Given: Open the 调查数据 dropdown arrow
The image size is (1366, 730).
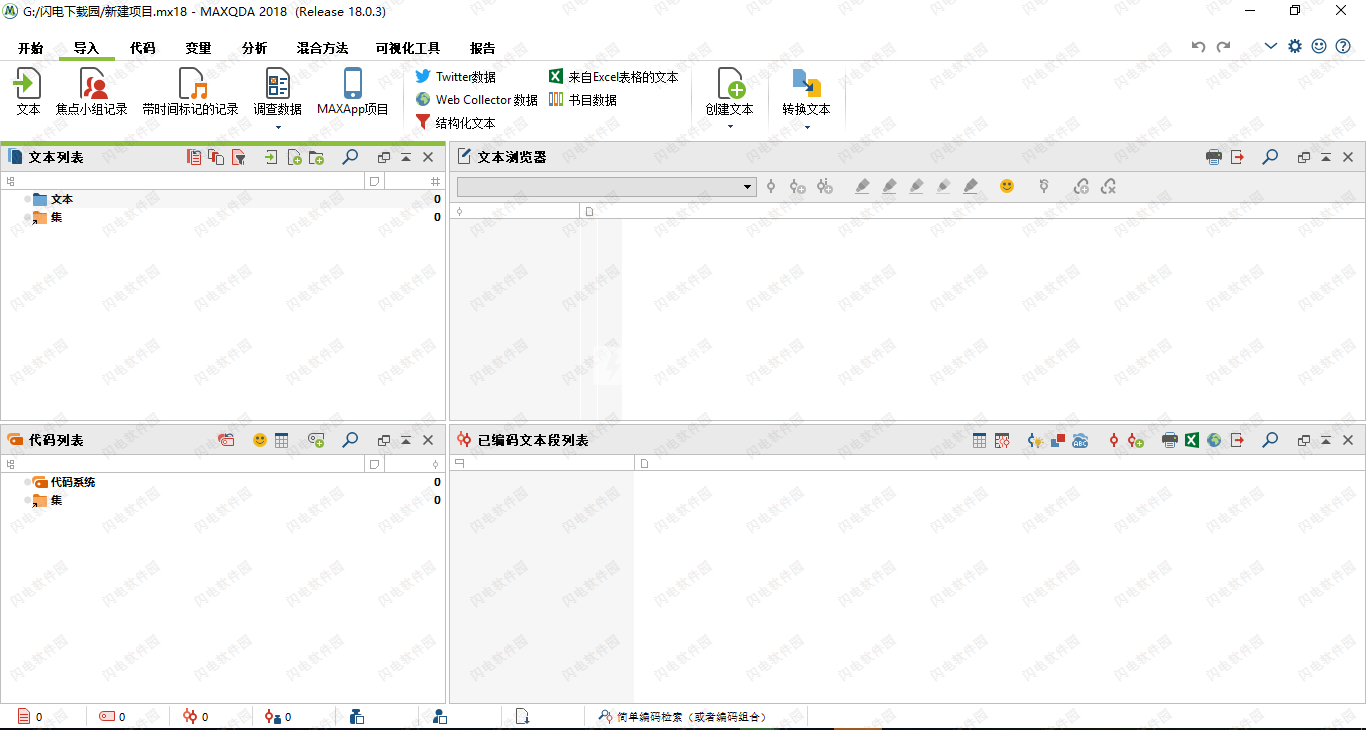Looking at the screenshot, I should tap(277, 127).
